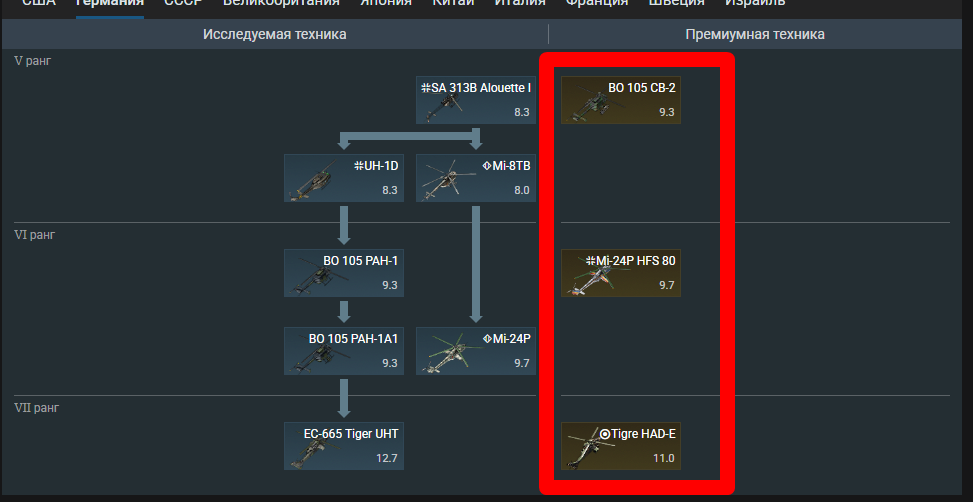Open the Великобритания nation tab
973x502 pixels.
click(281, 4)
